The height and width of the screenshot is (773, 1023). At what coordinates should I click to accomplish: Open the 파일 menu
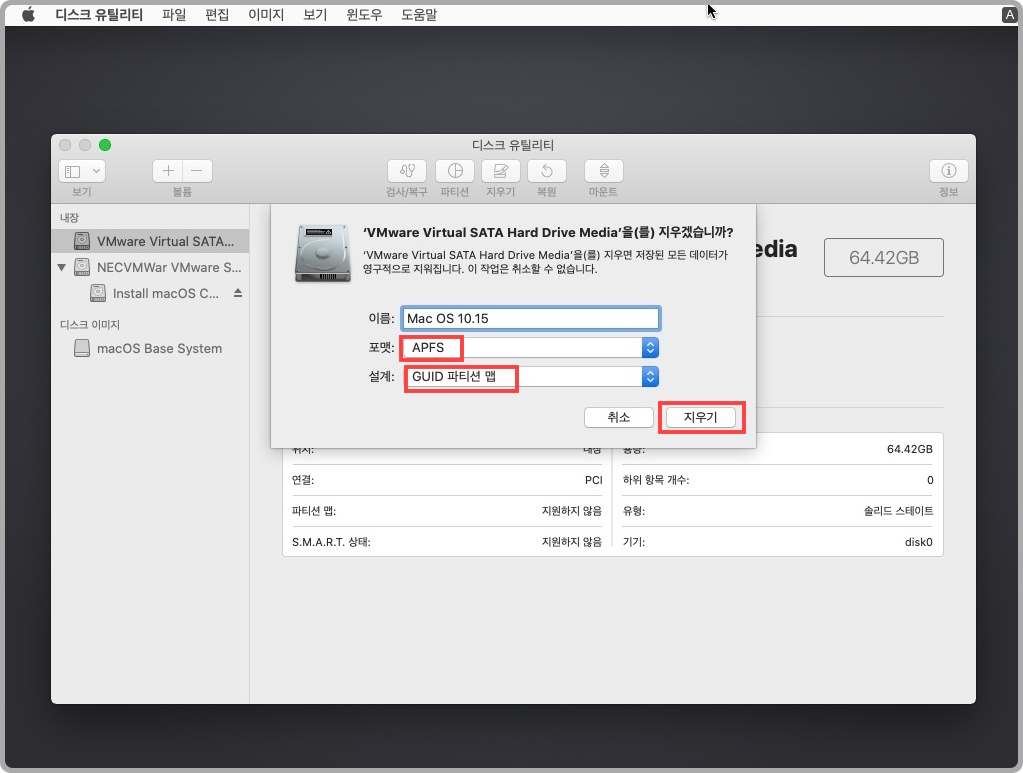[x=174, y=14]
